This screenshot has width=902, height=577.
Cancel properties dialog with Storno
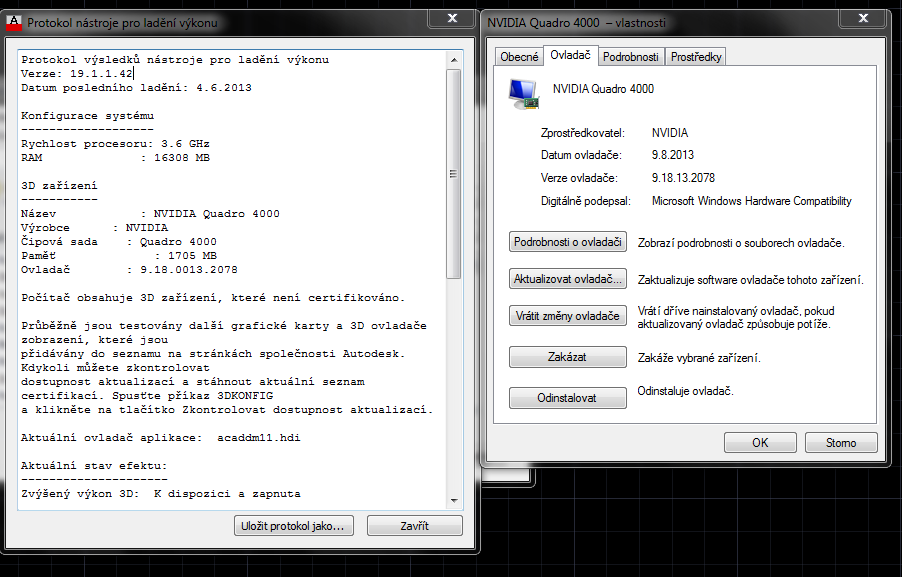pyautogui.click(x=841, y=442)
